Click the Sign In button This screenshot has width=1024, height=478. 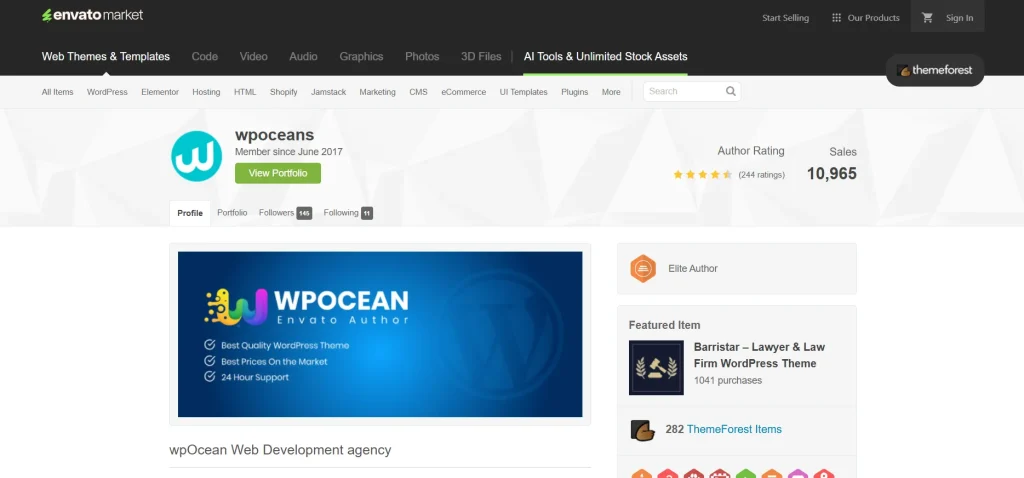click(959, 17)
